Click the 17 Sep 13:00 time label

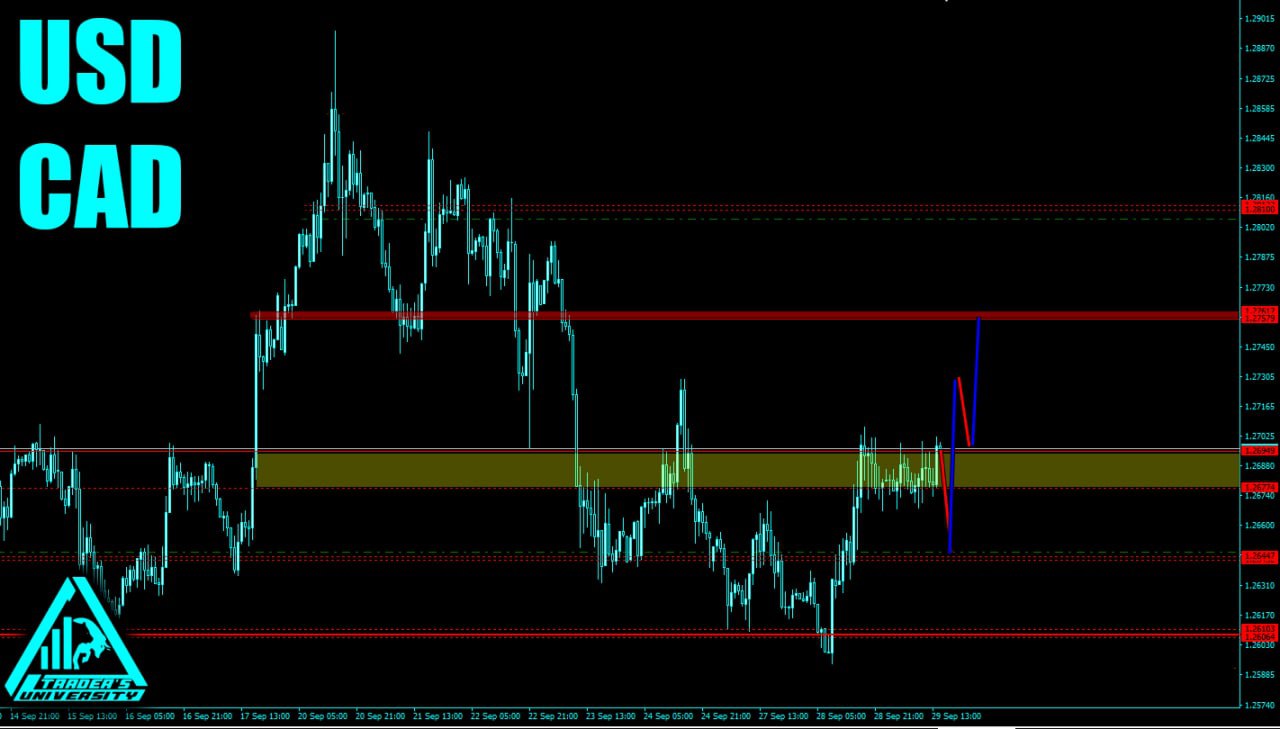(265, 716)
